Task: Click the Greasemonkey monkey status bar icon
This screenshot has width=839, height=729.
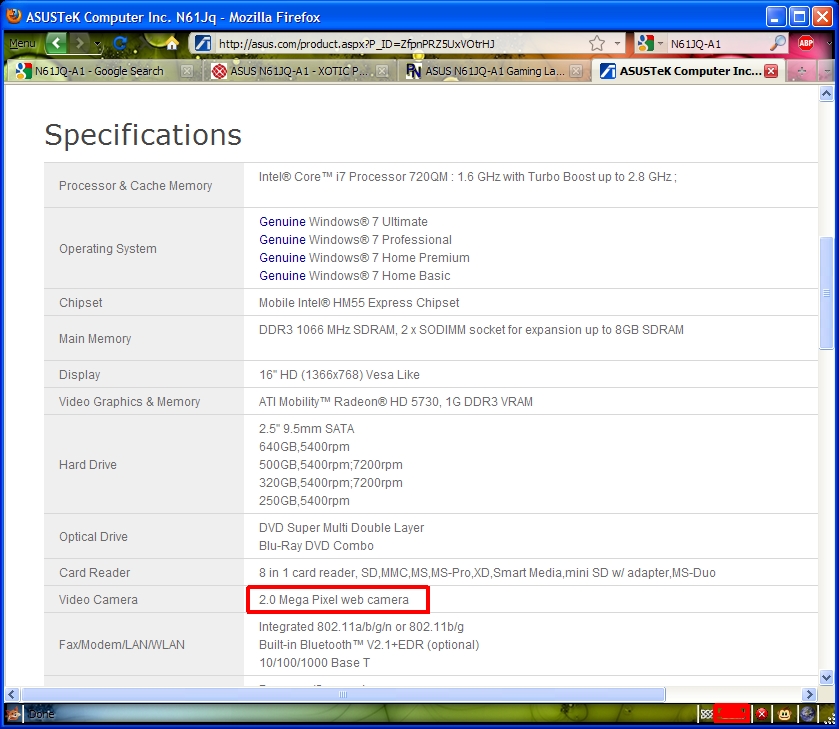Action: 784,713
